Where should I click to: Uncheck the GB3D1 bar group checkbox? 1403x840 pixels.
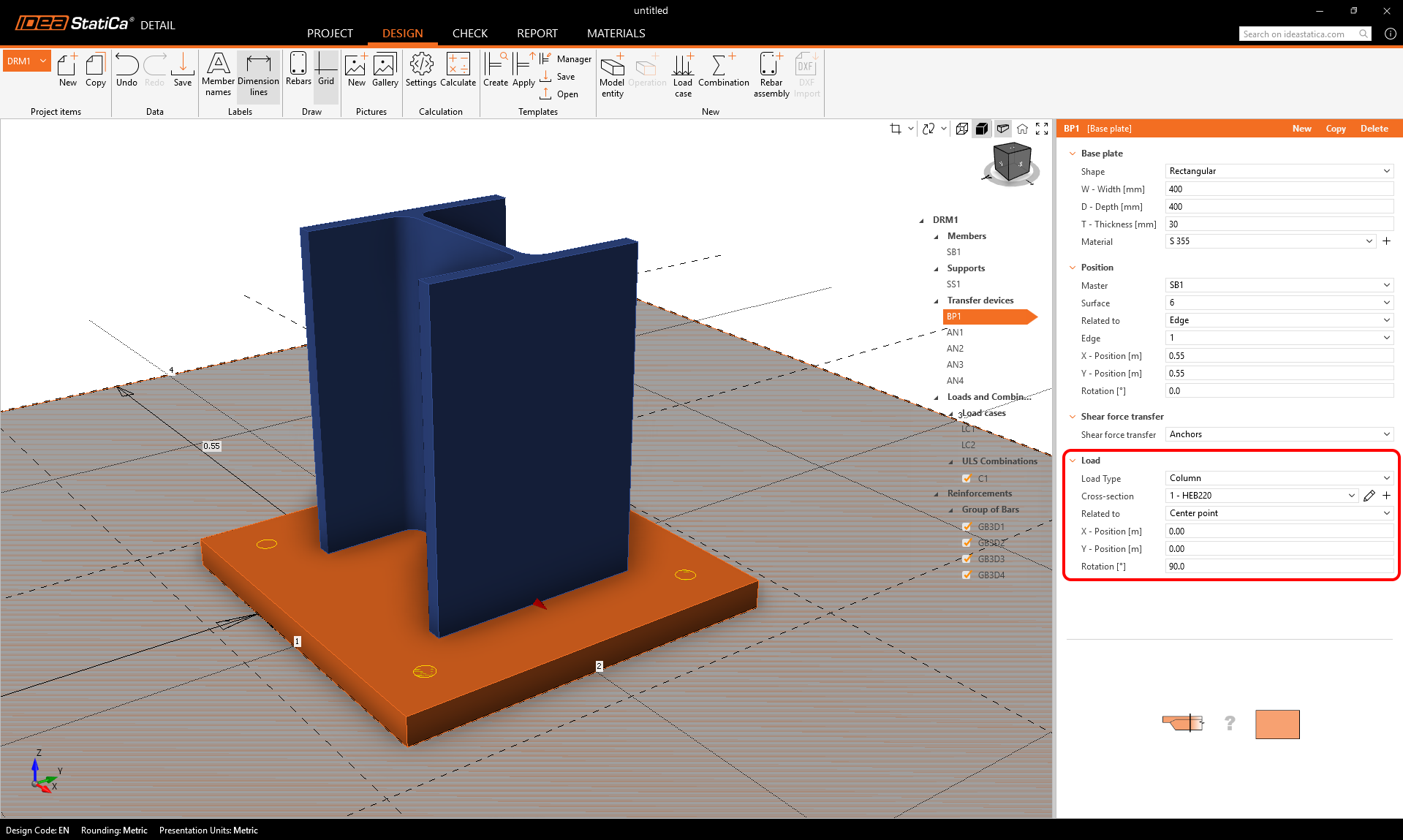click(967, 526)
